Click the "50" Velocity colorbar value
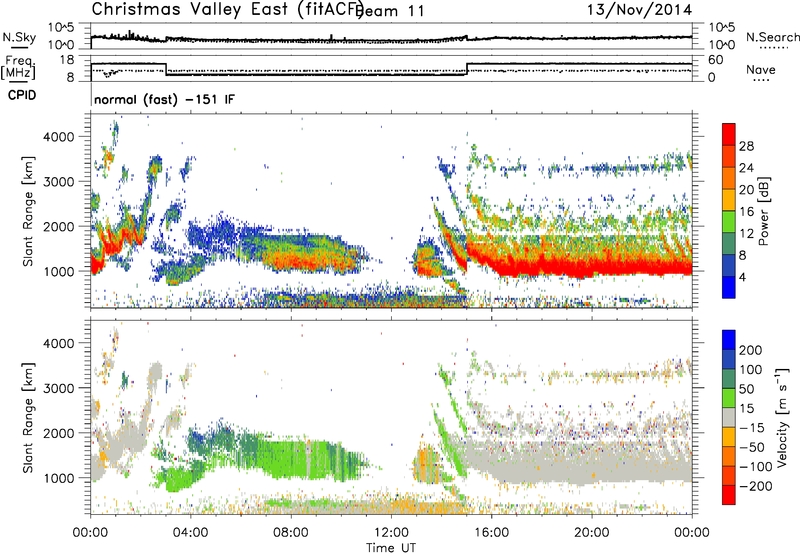 746,389
